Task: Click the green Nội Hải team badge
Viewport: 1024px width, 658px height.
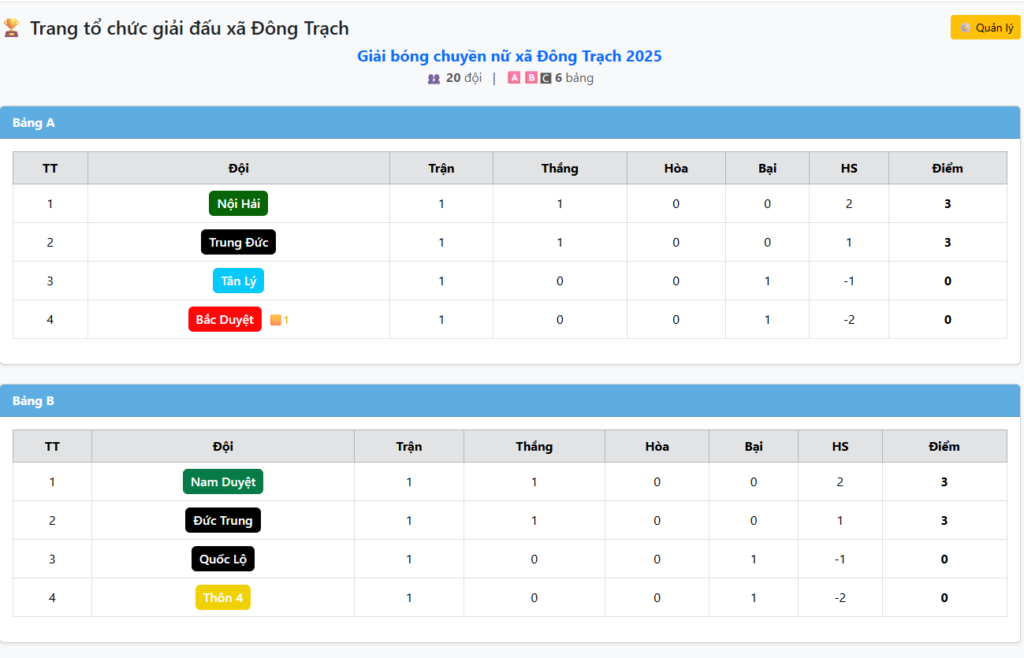Action: (x=238, y=204)
